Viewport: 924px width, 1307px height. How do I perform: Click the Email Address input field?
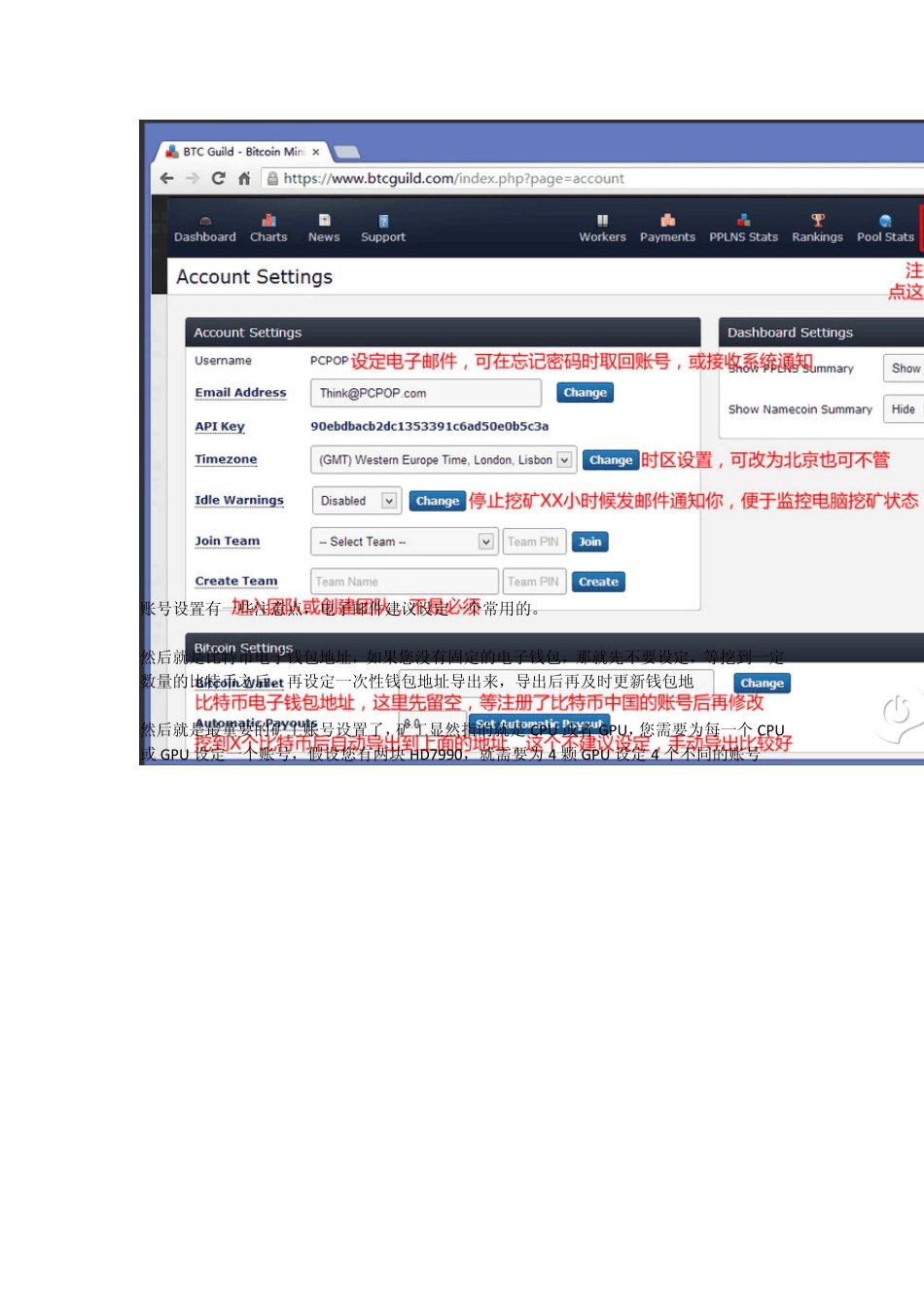click(426, 393)
